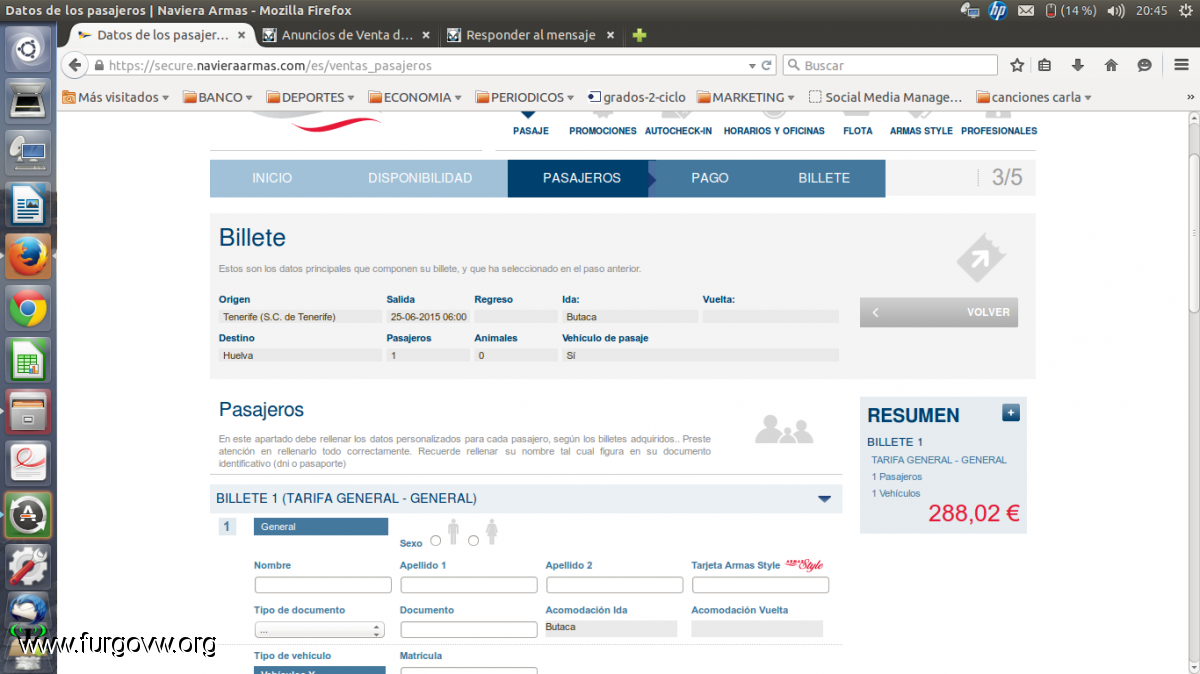Open the Tipo de documento dropdown
Image resolution: width=1200 pixels, height=674 pixels.
coord(320,630)
